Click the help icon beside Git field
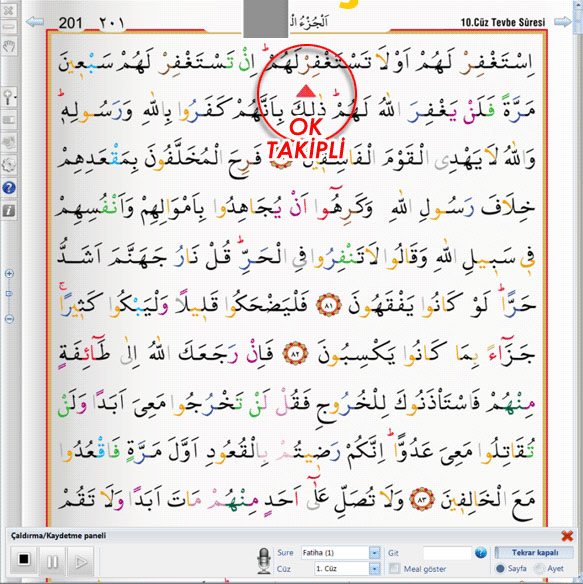The image size is (583, 584). point(481,552)
